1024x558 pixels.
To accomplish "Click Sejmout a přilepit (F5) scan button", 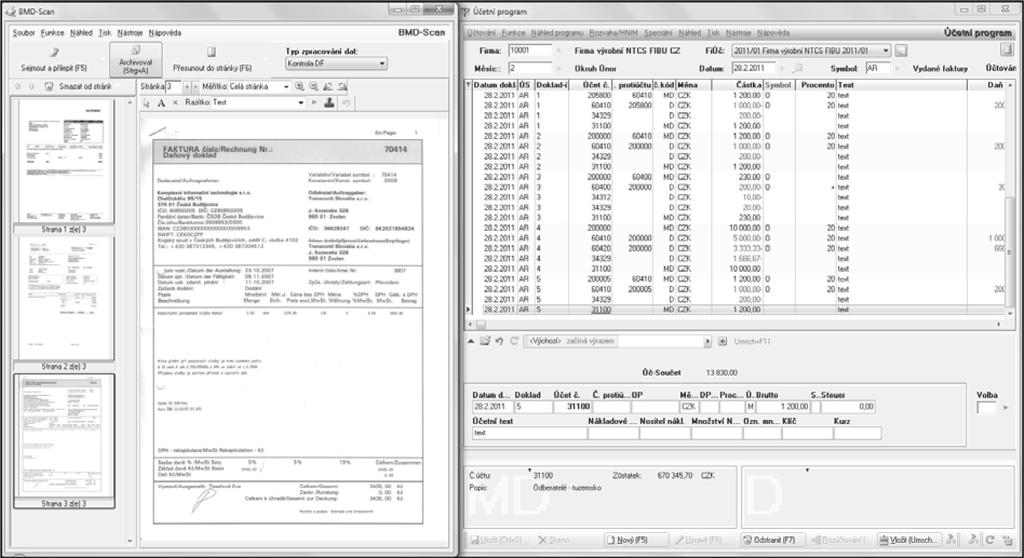I will coord(54,59).
